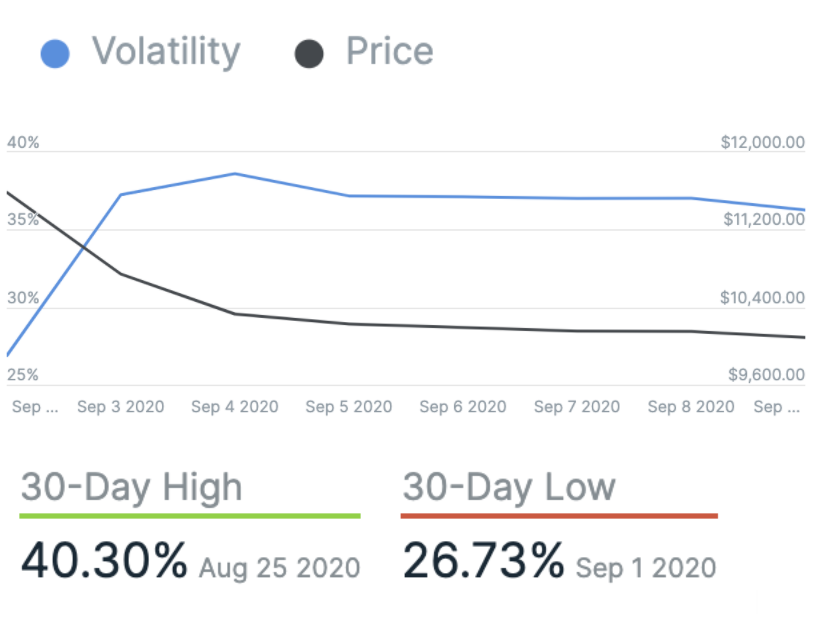Click the Sep 7 2020 axis label
This screenshot has width=834, height=640.
pyautogui.click(x=577, y=407)
